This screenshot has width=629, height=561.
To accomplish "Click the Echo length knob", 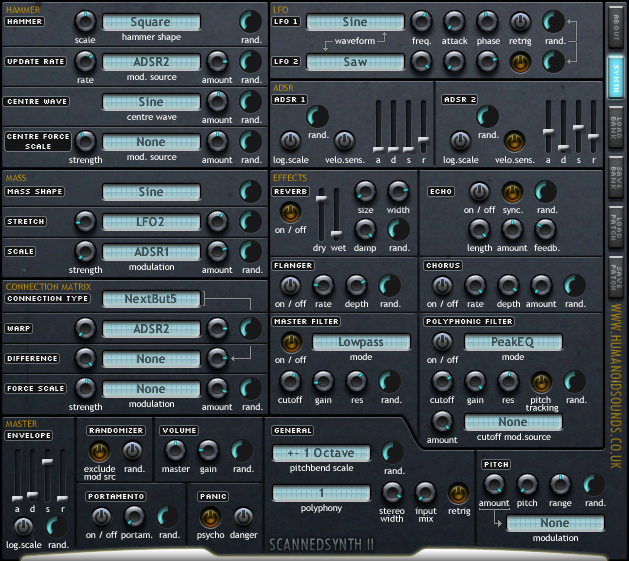I will (479, 230).
